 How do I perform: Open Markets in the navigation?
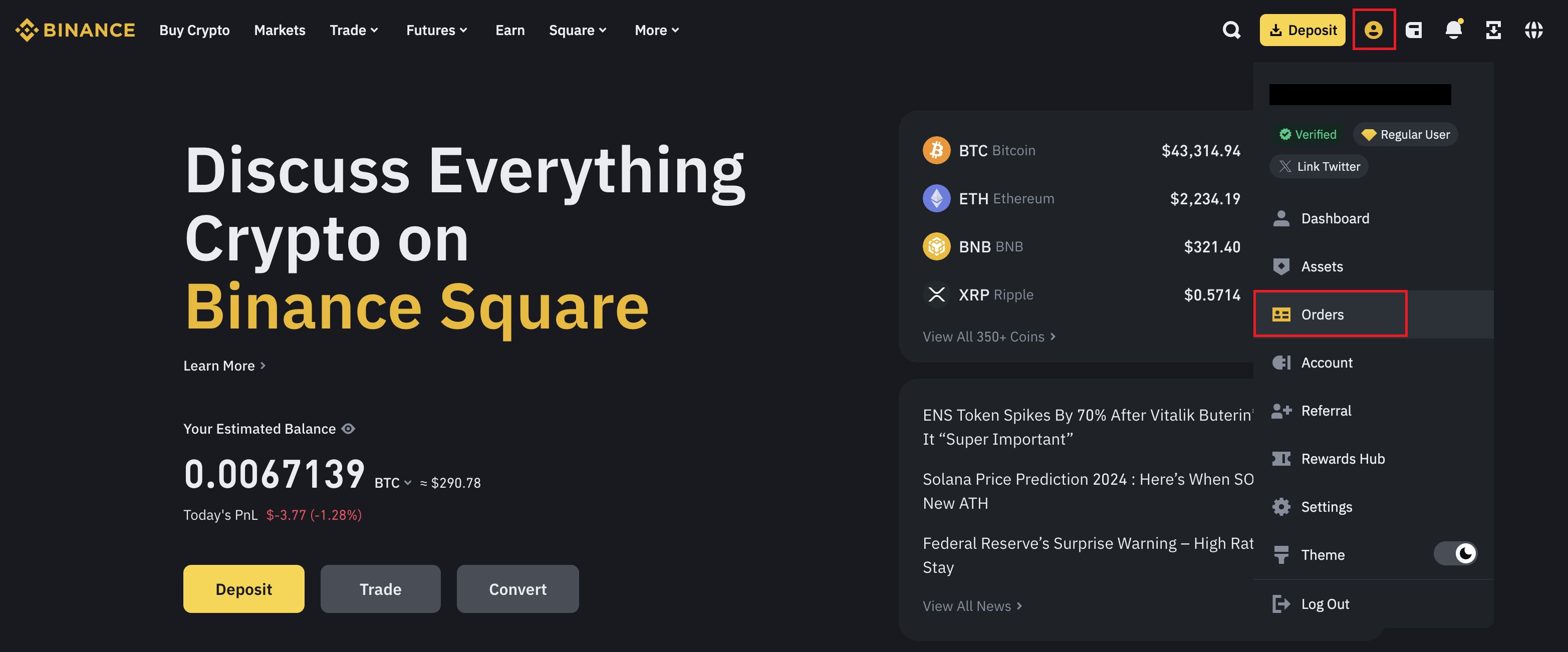pos(280,30)
